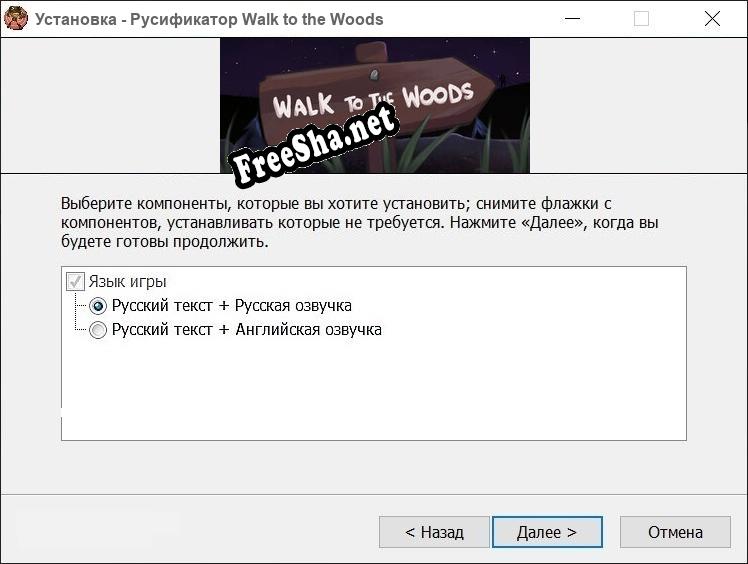Minimize the Установка installer window
748x564 pixels.
click(572, 18)
